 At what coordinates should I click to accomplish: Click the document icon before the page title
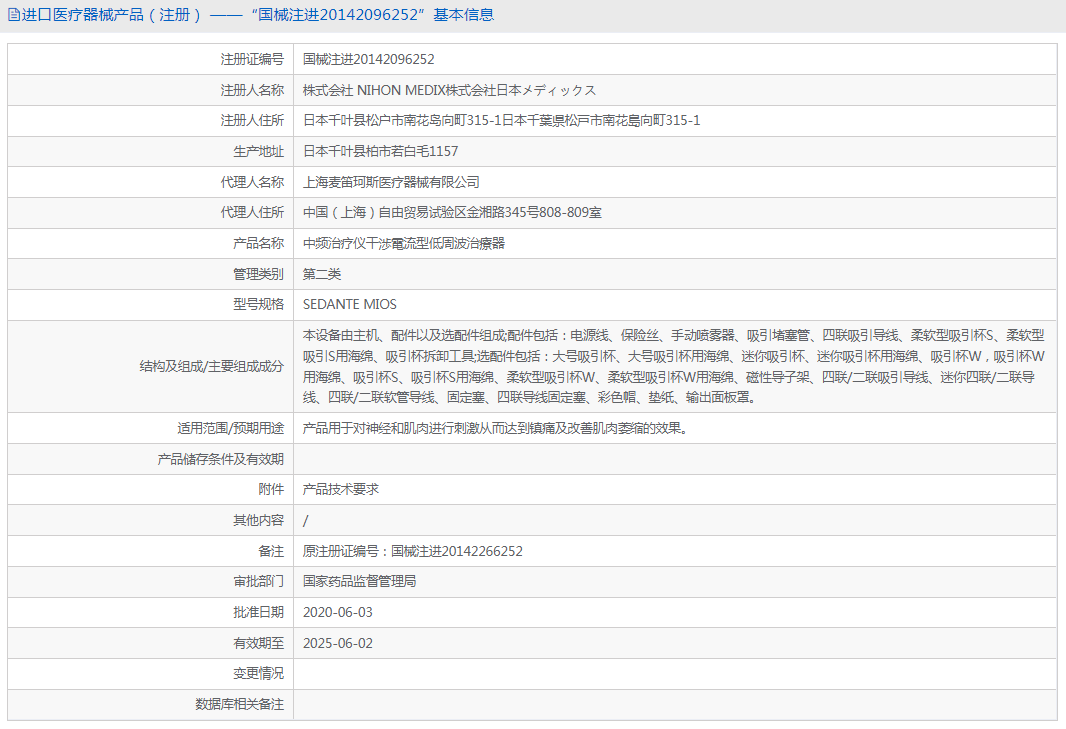pyautogui.click(x=13, y=14)
